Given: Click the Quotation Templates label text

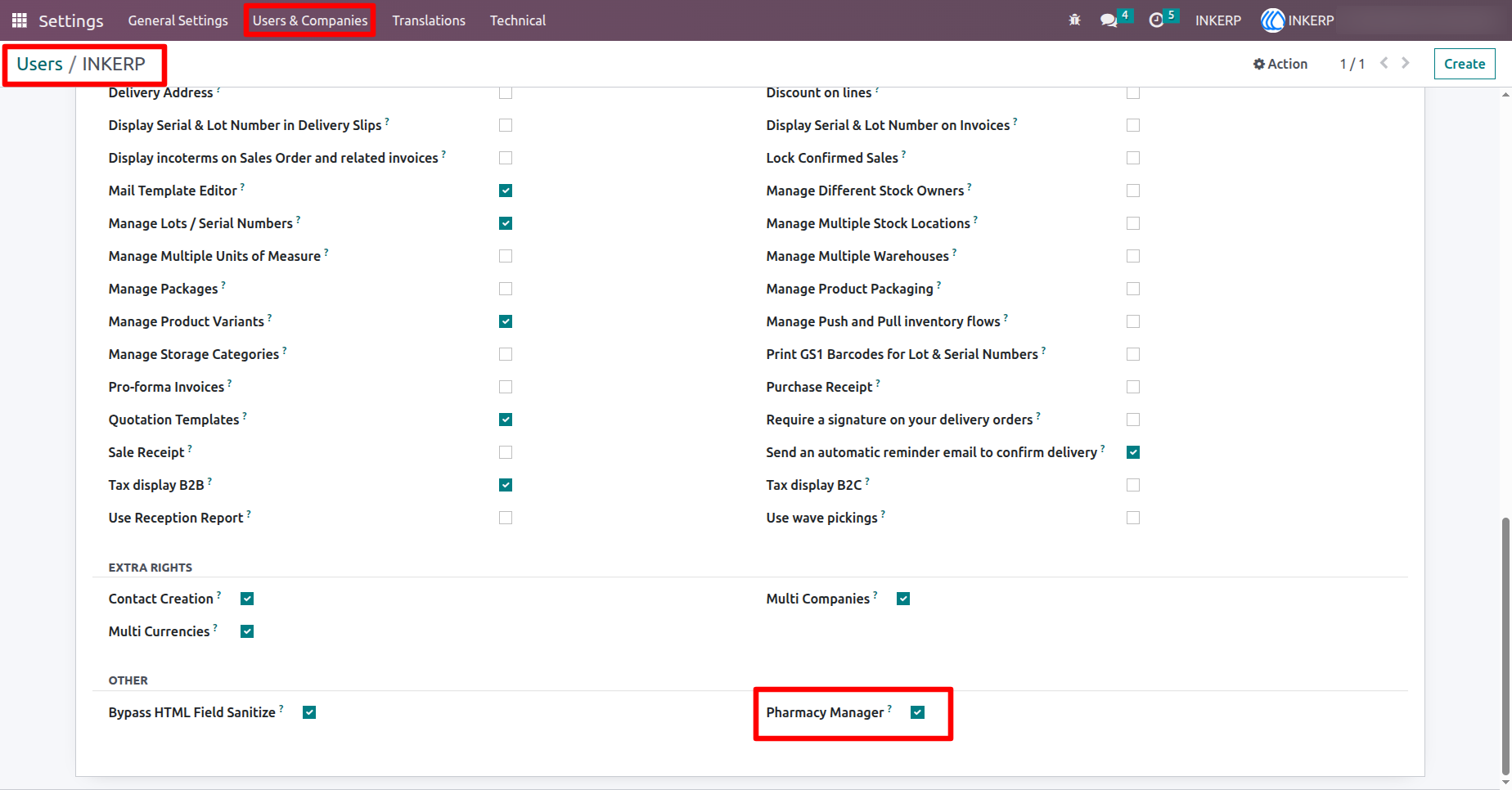Looking at the screenshot, I should [173, 420].
